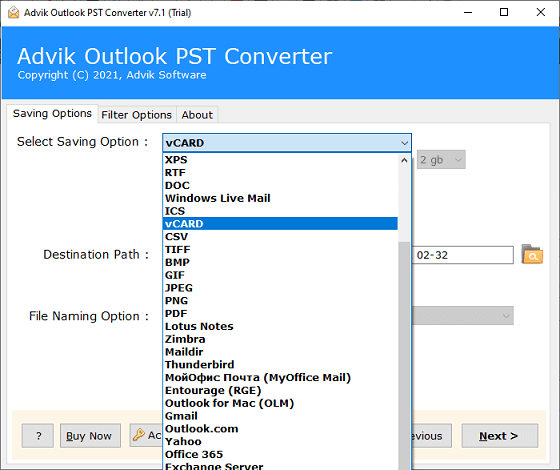
Task: Select Windows Live Mail option
Action: pos(280,198)
